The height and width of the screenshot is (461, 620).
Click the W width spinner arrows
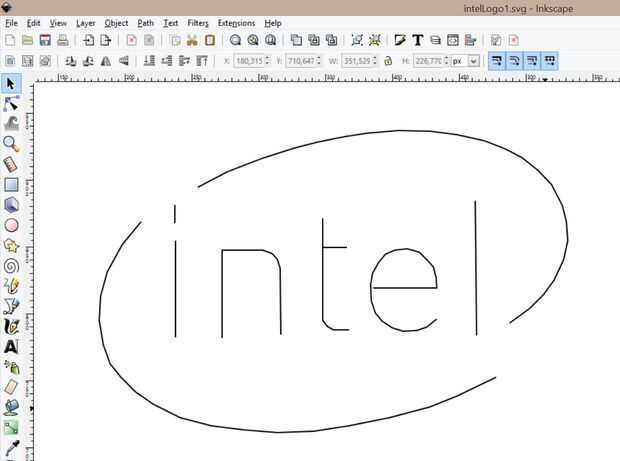click(375, 61)
